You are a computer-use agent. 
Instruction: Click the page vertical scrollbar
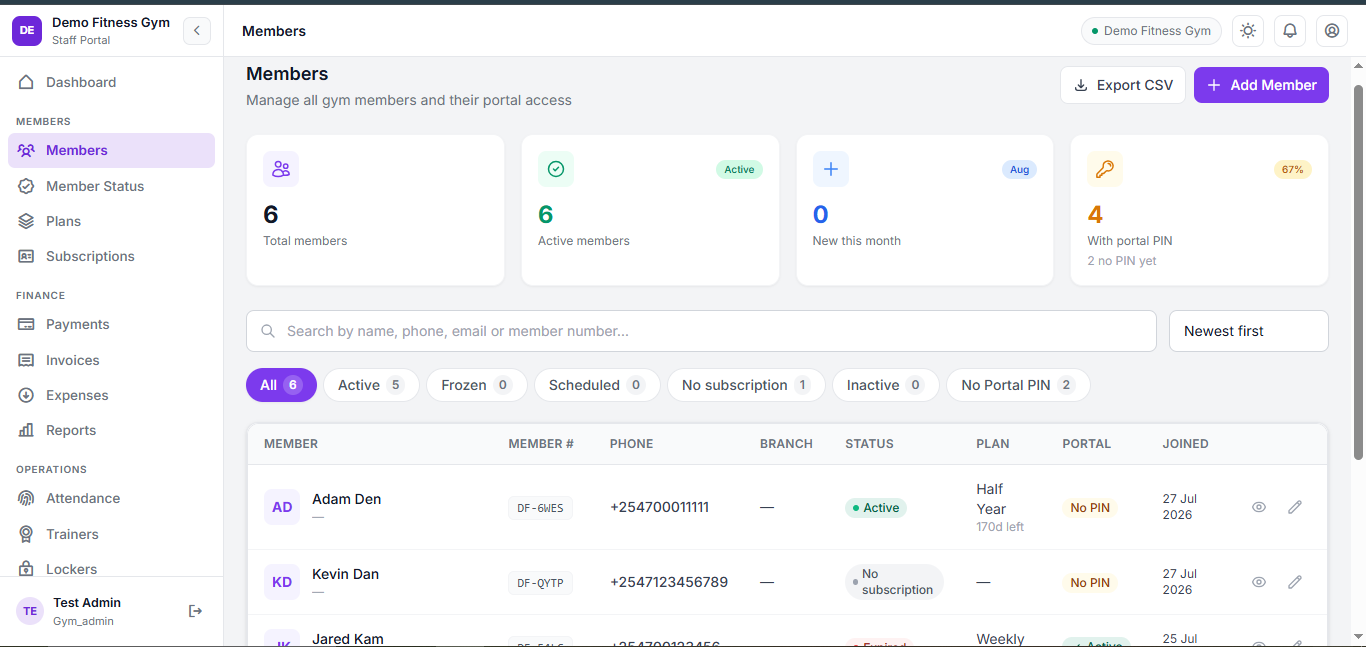[1358, 270]
